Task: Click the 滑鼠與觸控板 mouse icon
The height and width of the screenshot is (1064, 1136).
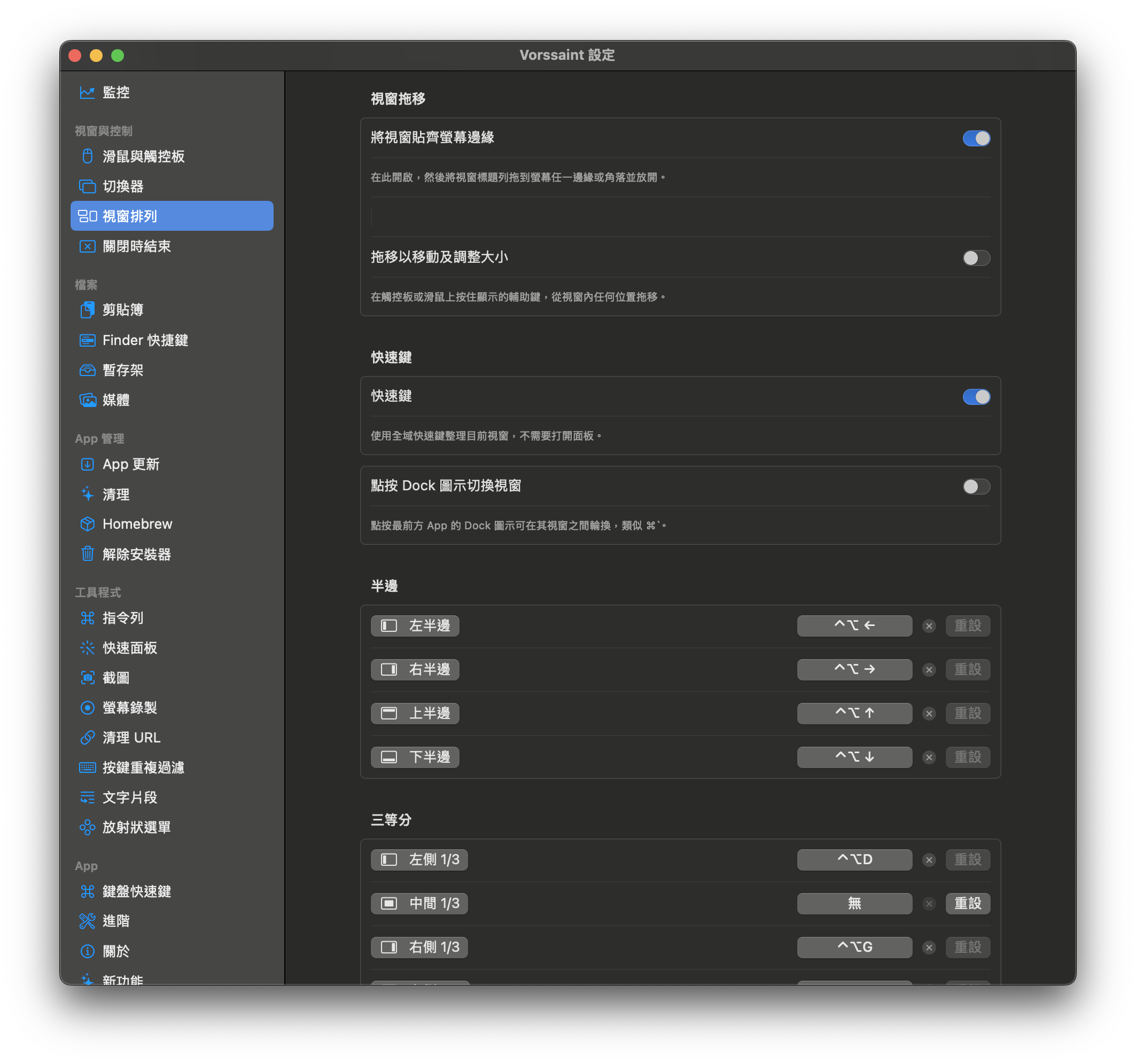Action: click(87, 157)
